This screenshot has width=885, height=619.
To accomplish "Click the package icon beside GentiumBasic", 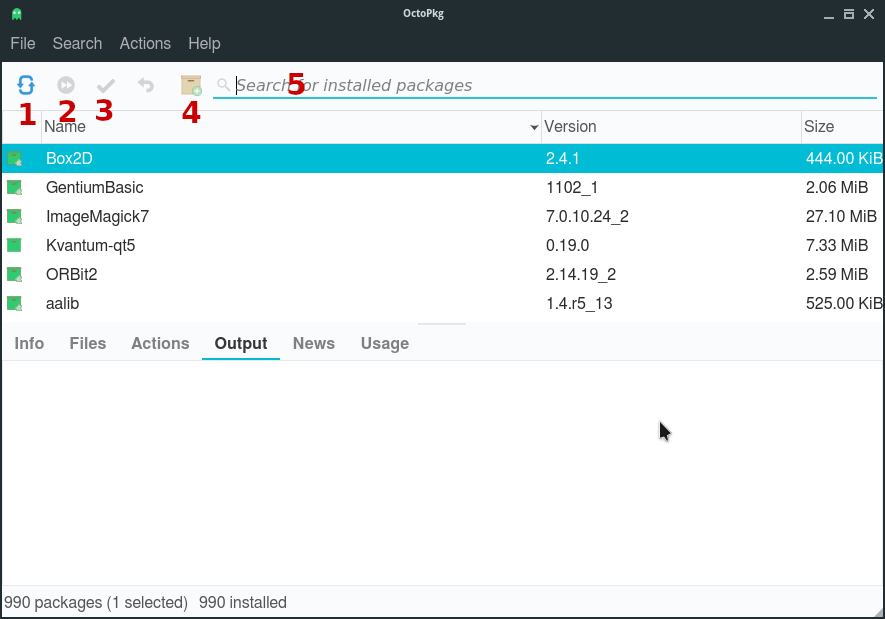I will coord(15,187).
